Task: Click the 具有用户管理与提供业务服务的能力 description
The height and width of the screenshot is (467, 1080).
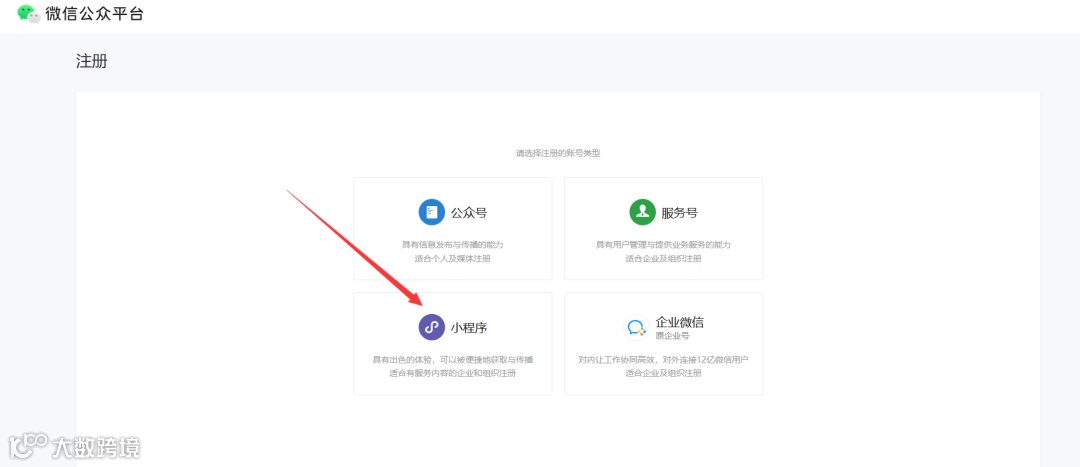Action: [663, 245]
